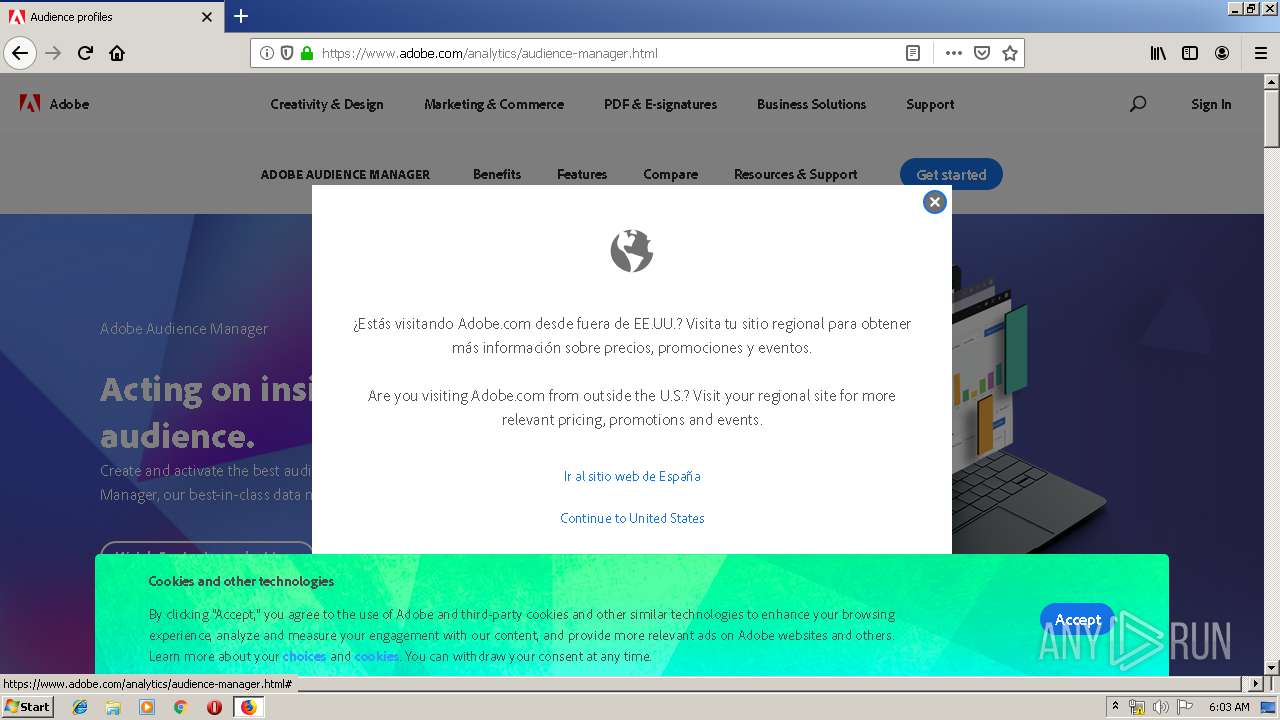Image resolution: width=1280 pixels, height=720 pixels.
Task: Close the regional site dialog
Action: 934,202
